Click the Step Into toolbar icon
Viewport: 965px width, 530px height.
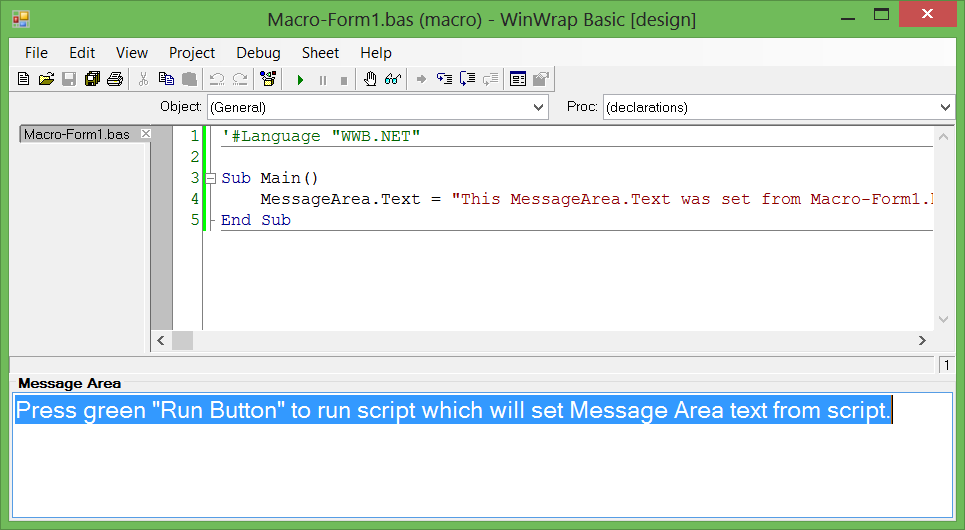pos(445,79)
